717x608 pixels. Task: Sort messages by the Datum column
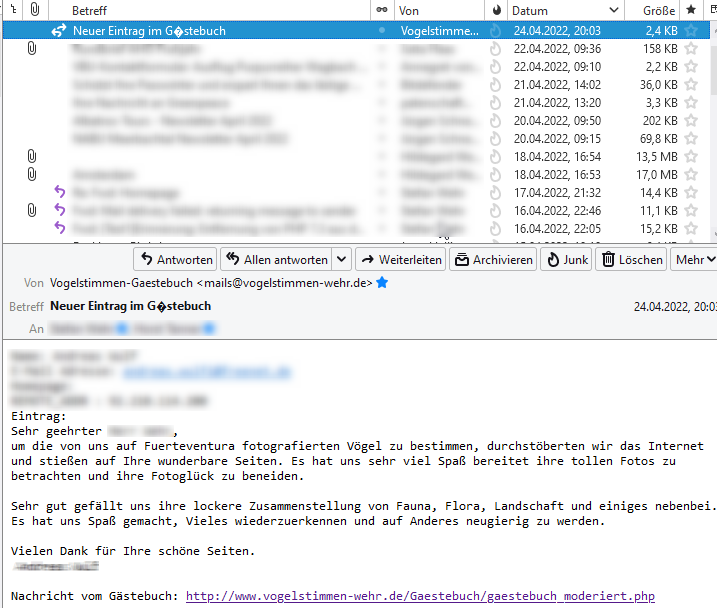[530, 10]
